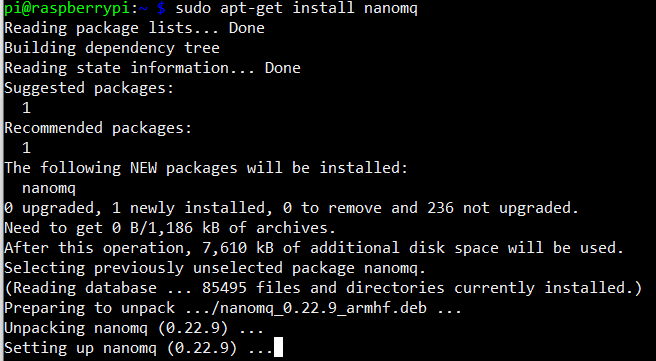Click the indented nanomq package name
The width and height of the screenshot is (656, 361).
(x=49, y=188)
